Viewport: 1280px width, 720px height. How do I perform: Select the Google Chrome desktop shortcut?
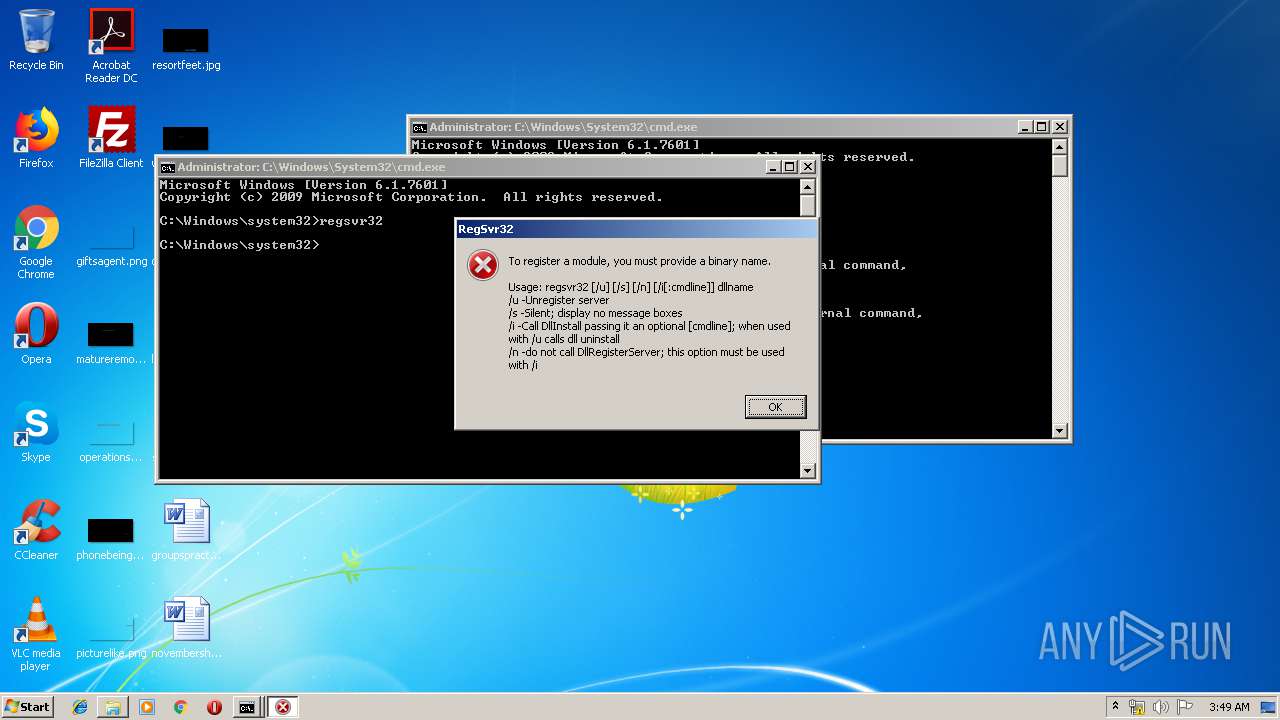[x=36, y=243]
